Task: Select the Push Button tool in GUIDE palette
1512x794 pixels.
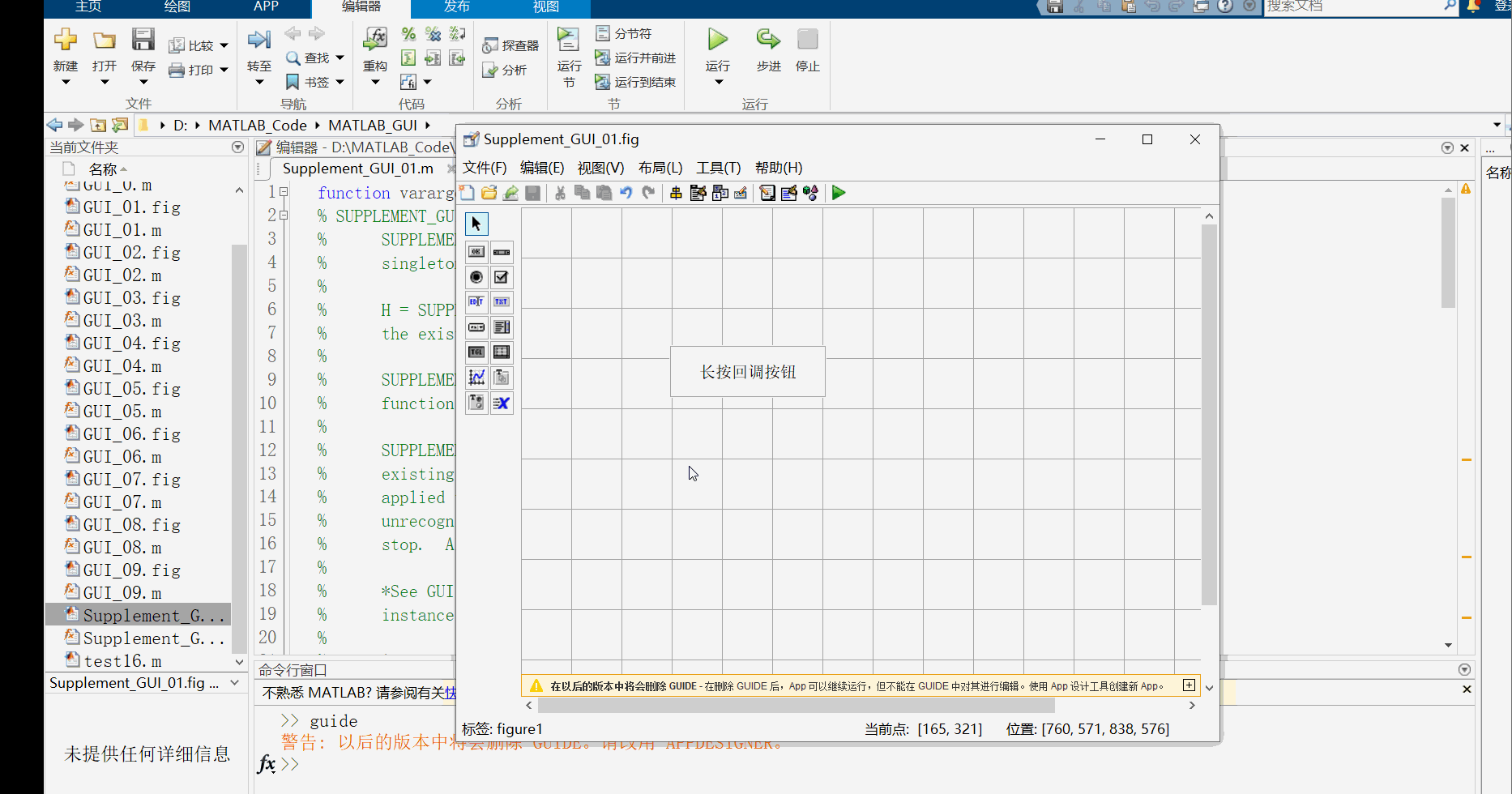Action: [476, 252]
